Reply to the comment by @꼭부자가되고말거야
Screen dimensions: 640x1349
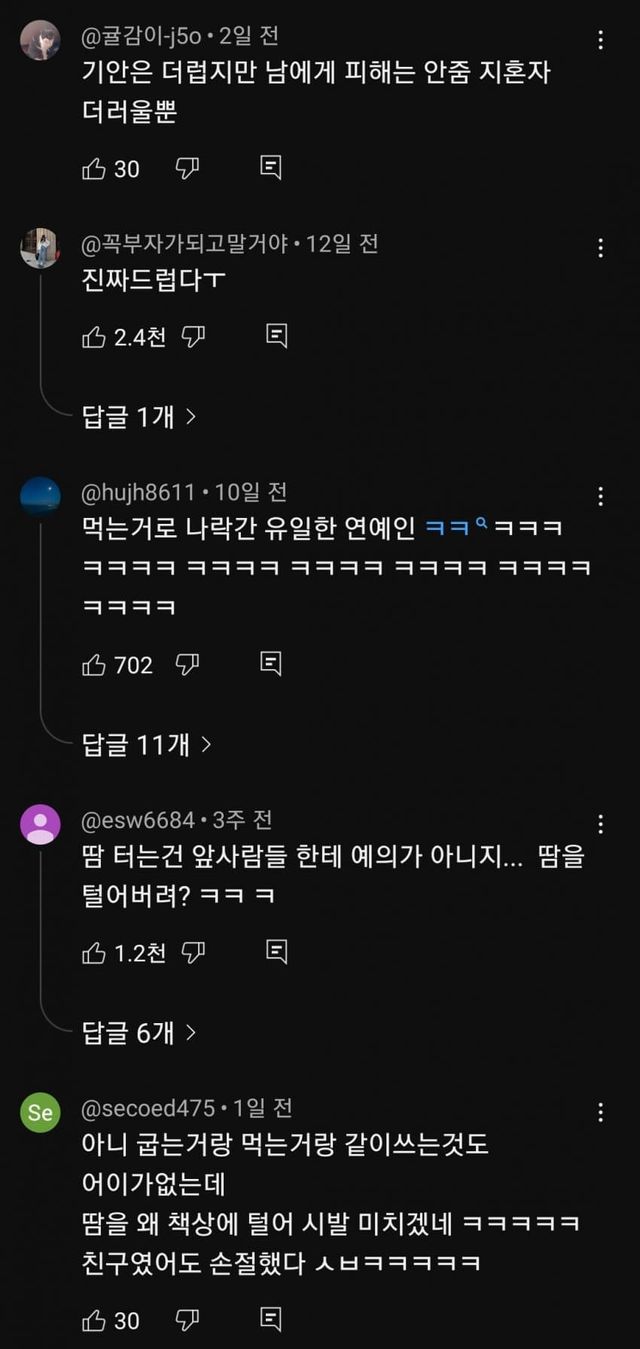click(277, 336)
